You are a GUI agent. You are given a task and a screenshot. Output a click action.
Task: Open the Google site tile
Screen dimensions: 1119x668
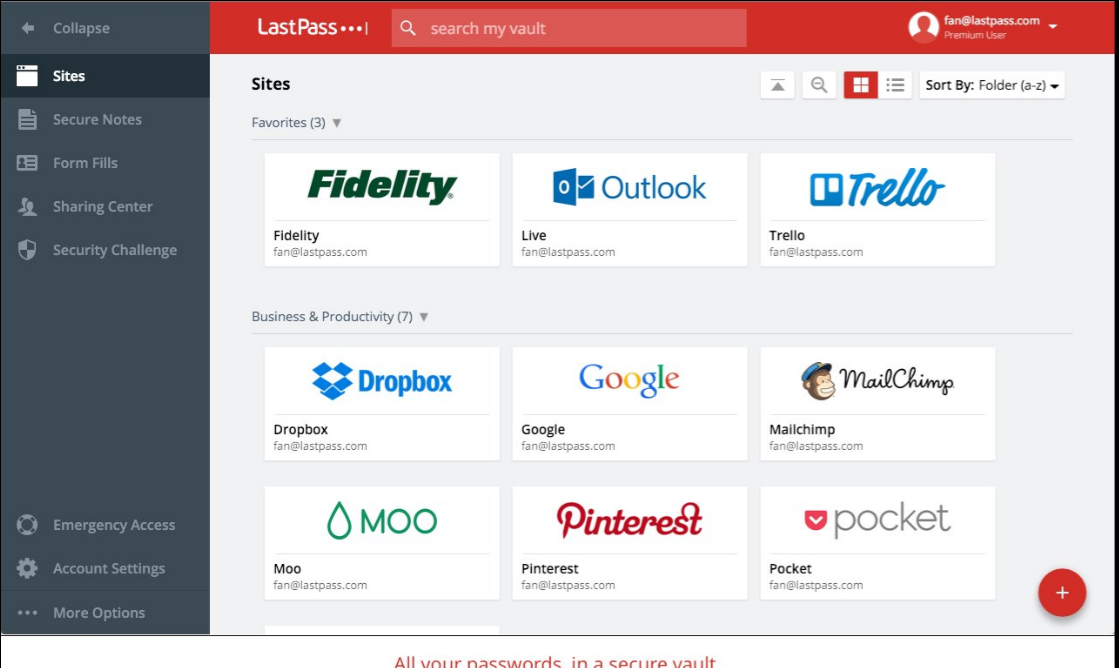629,404
